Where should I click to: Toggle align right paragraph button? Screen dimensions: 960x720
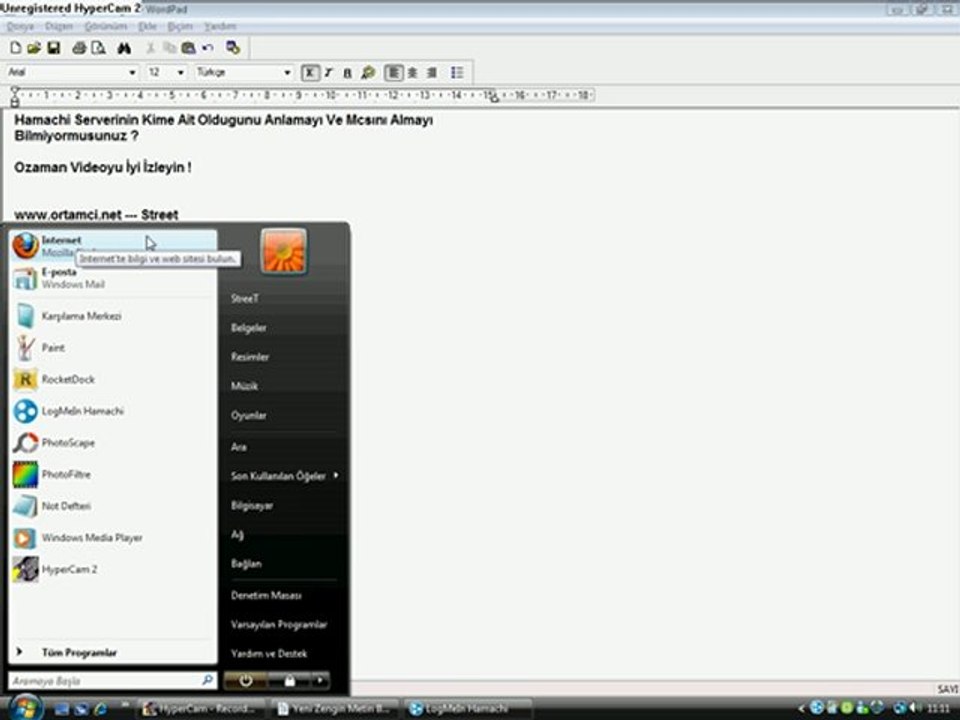(432, 73)
